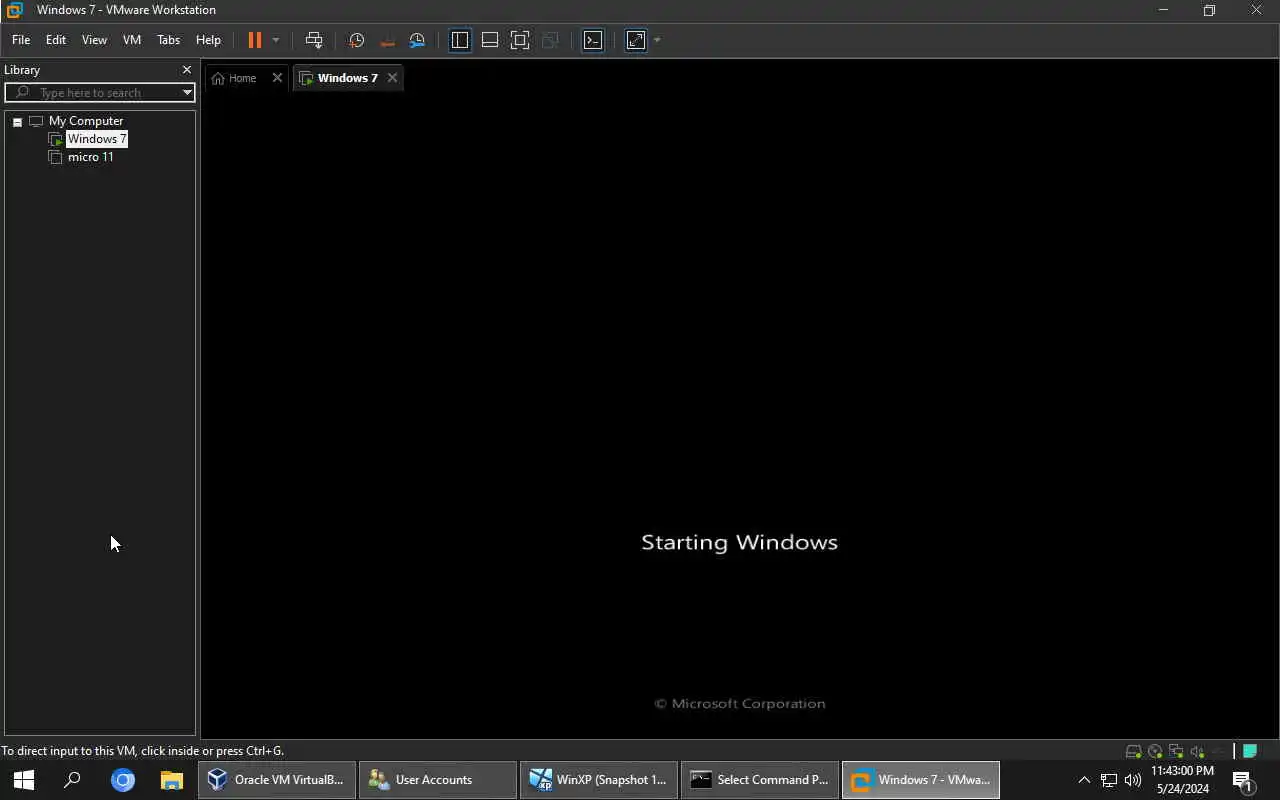Click the VMware Workstation title bar icon
This screenshot has height=800, width=1280.
[x=14, y=10]
